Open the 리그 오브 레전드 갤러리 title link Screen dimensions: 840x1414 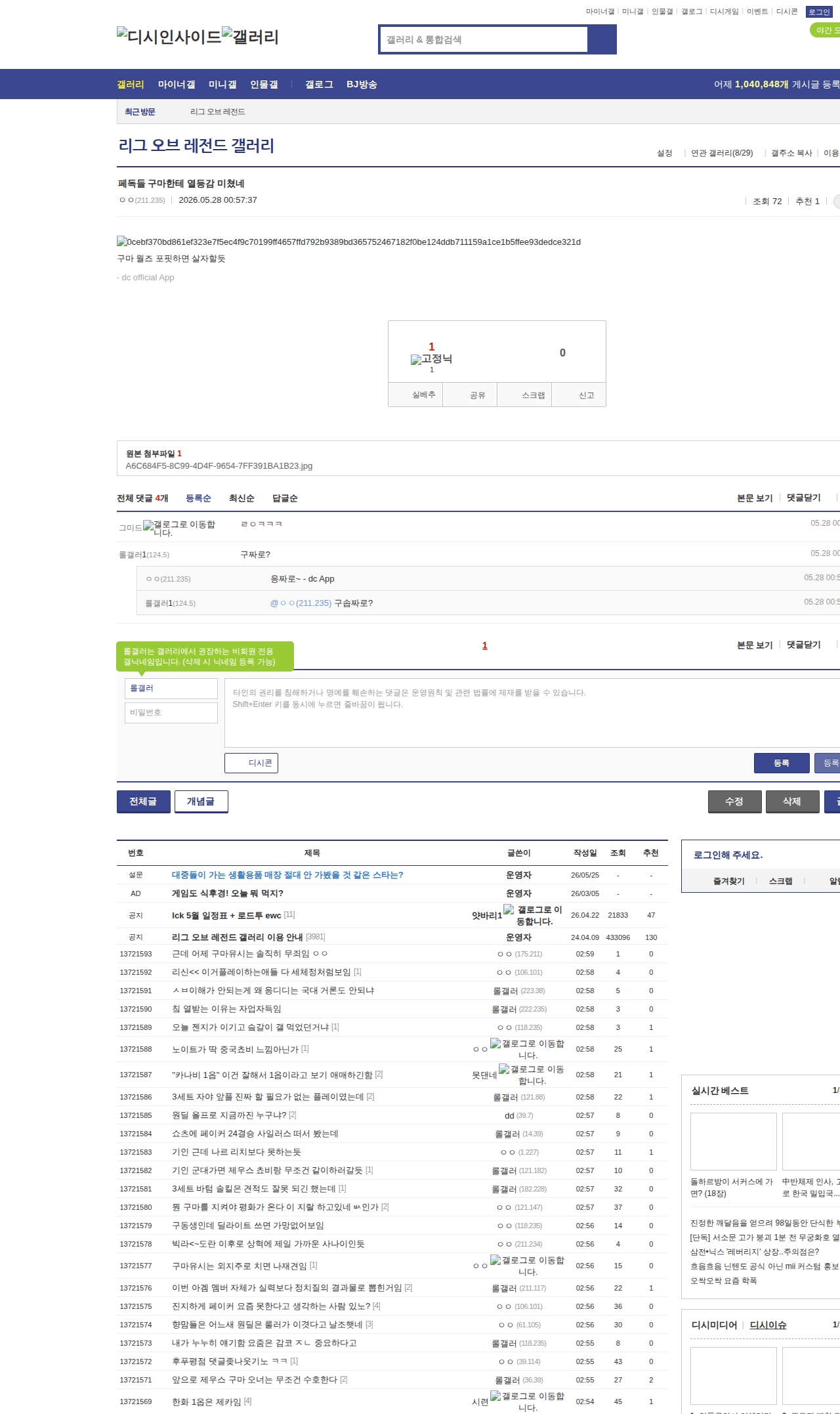pos(196,146)
